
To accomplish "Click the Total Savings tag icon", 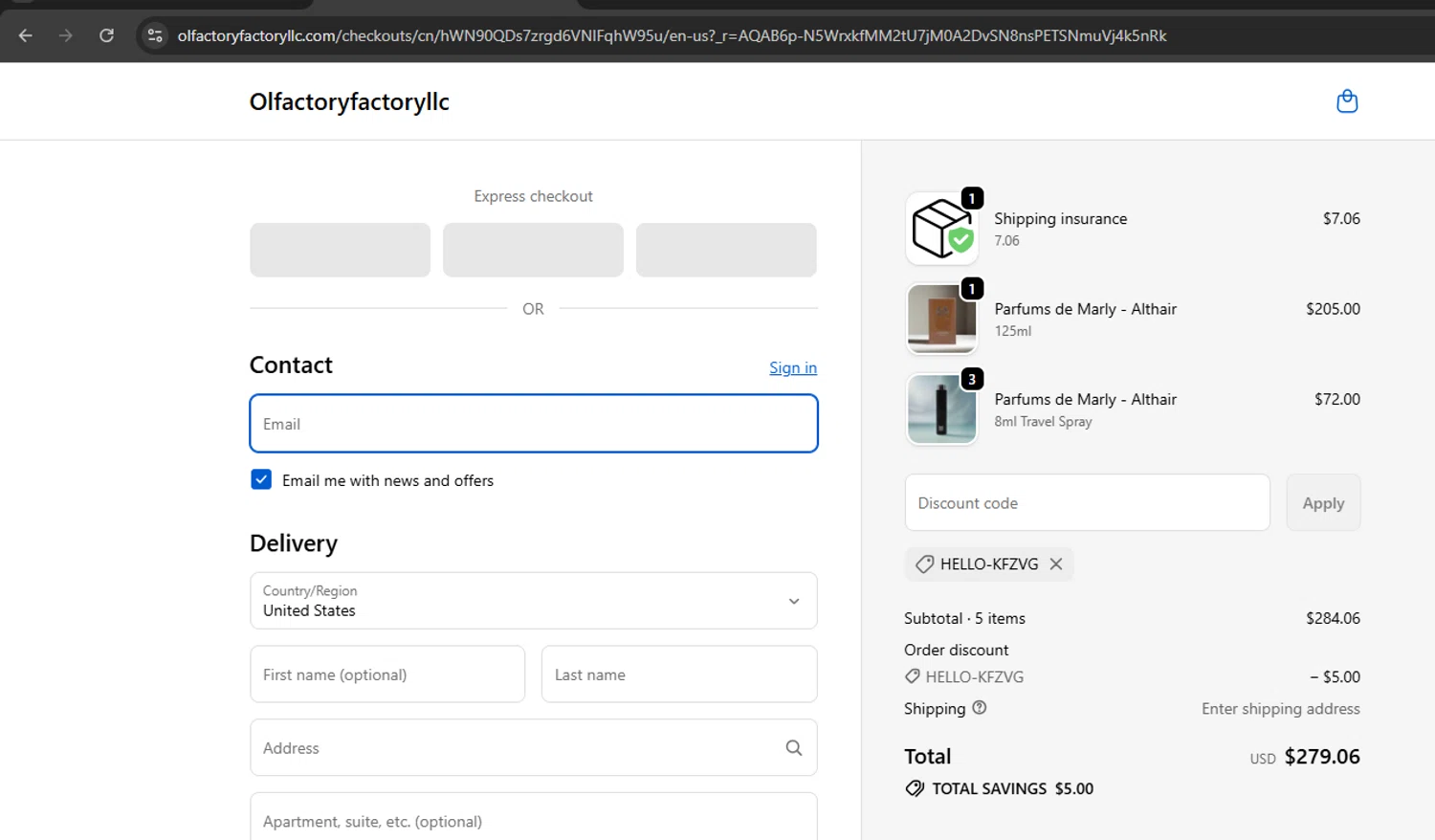I will click(916, 788).
